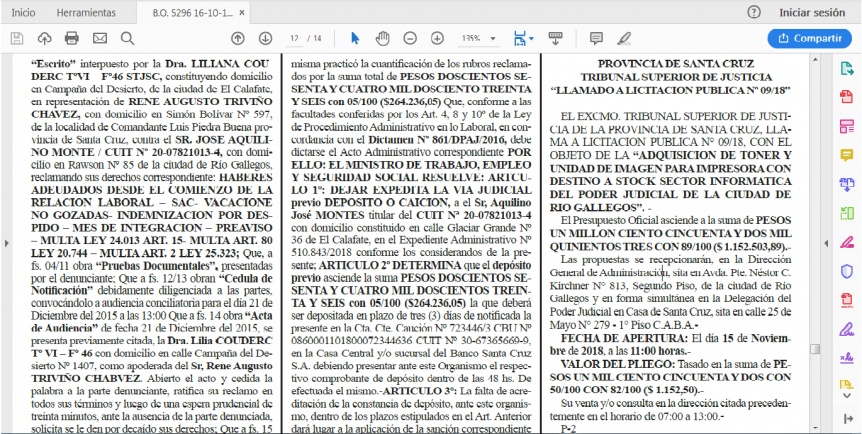The image size is (862, 434).
Task: Select the hand pan tool
Action: click(x=382, y=38)
